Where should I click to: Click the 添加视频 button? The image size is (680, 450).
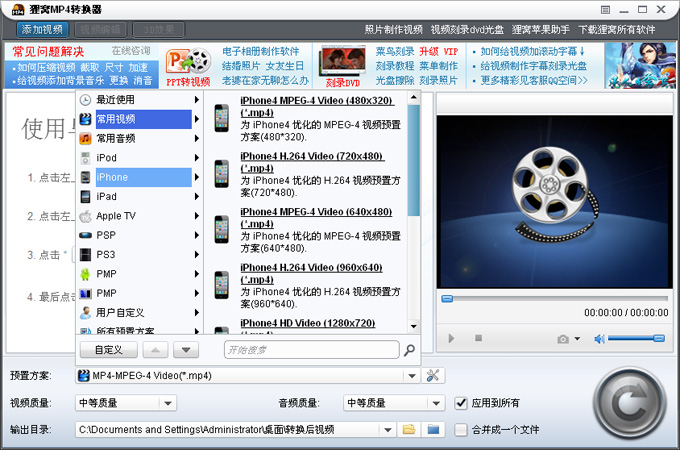point(42,29)
